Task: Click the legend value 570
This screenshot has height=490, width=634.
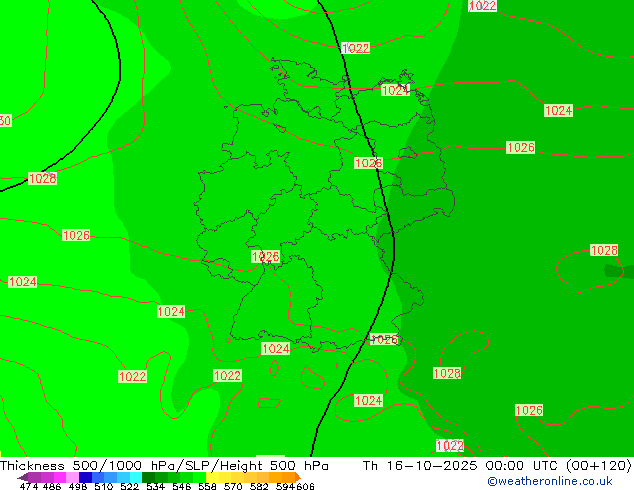Action: click(x=233, y=486)
